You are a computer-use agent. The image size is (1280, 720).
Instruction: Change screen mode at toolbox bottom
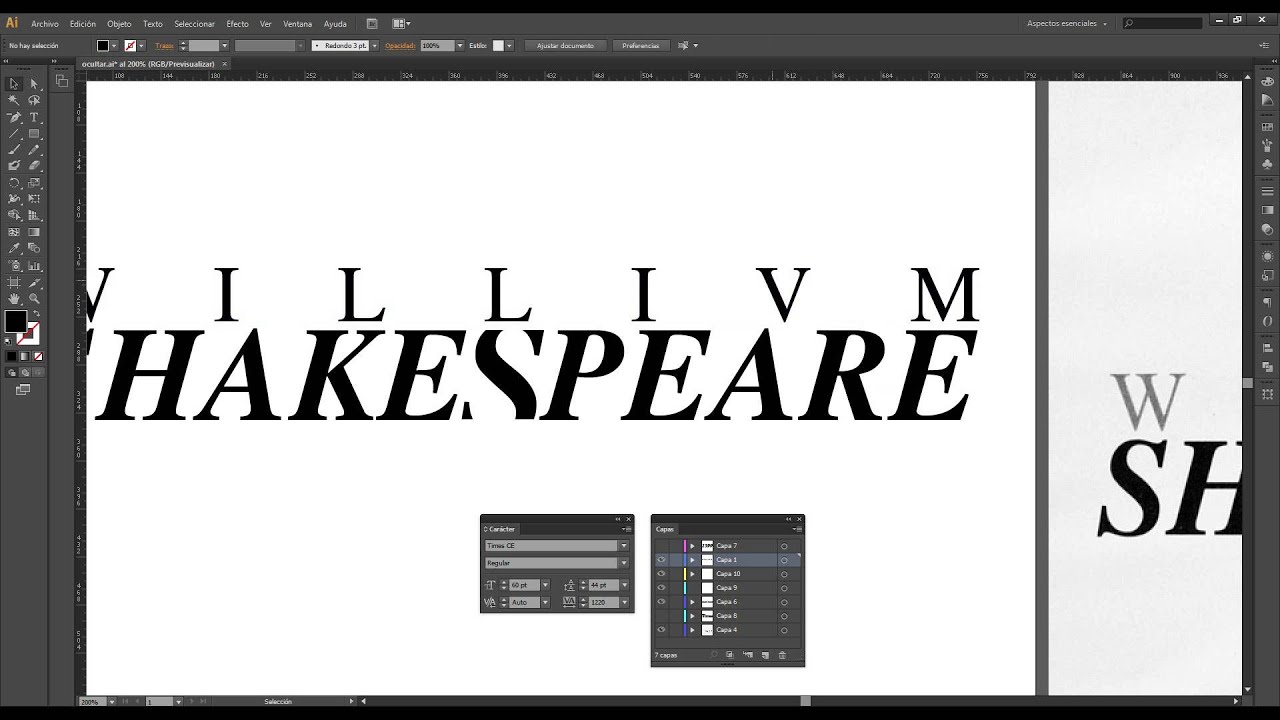point(22,389)
